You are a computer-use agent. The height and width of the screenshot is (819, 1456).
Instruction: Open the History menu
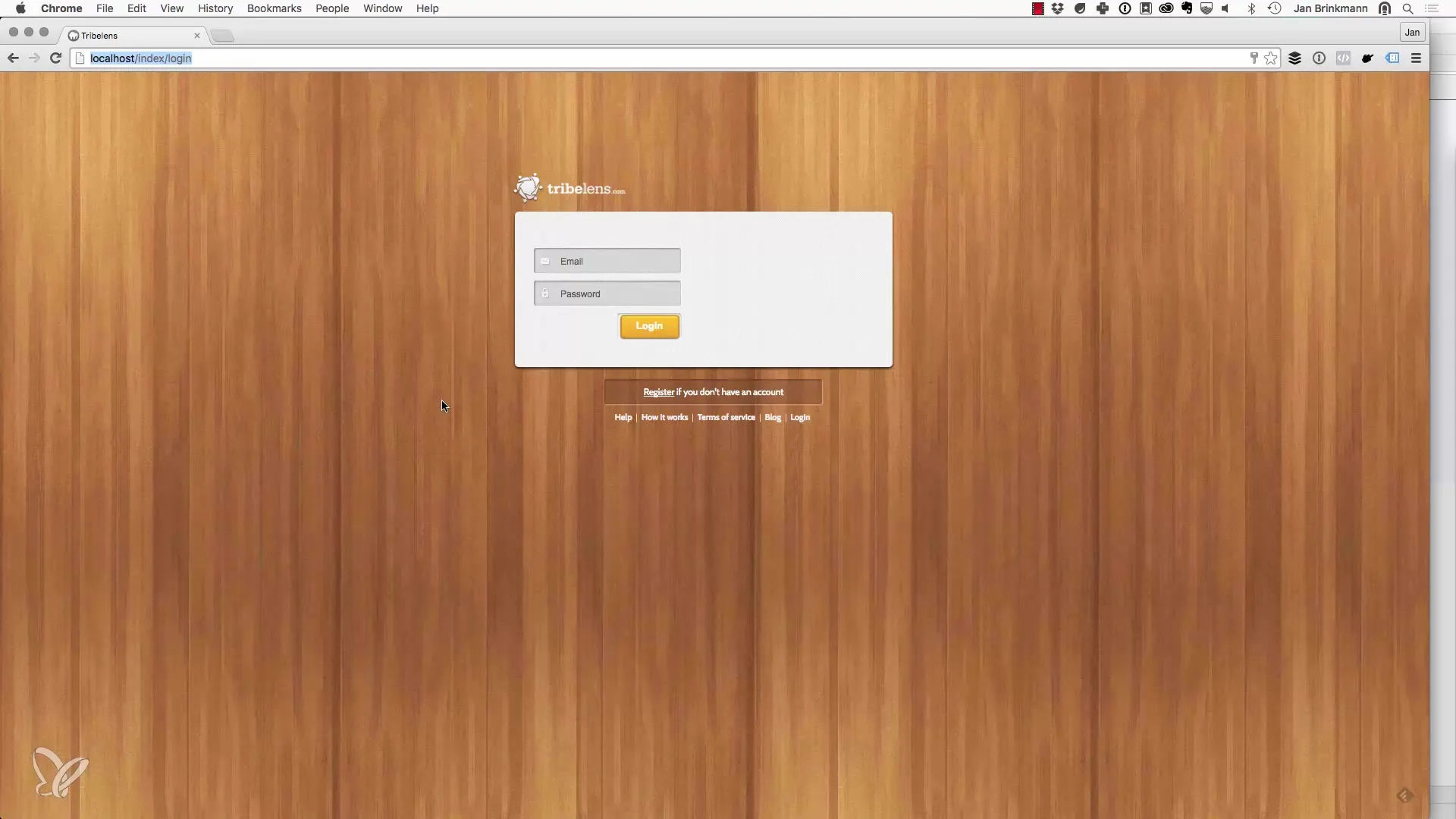pyautogui.click(x=215, y=8)
